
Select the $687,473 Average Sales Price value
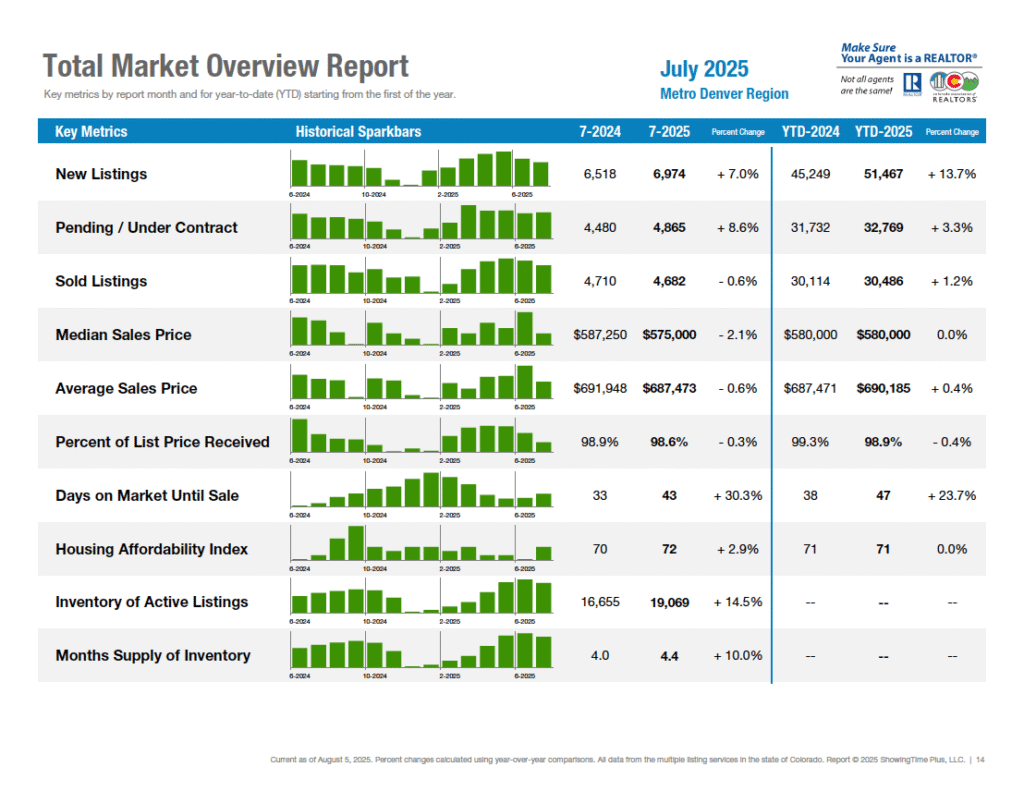click(669, 388)
